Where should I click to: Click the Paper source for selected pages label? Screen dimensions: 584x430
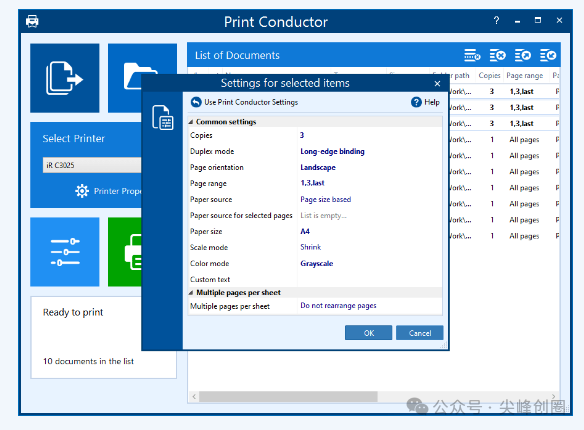point(241,216)
